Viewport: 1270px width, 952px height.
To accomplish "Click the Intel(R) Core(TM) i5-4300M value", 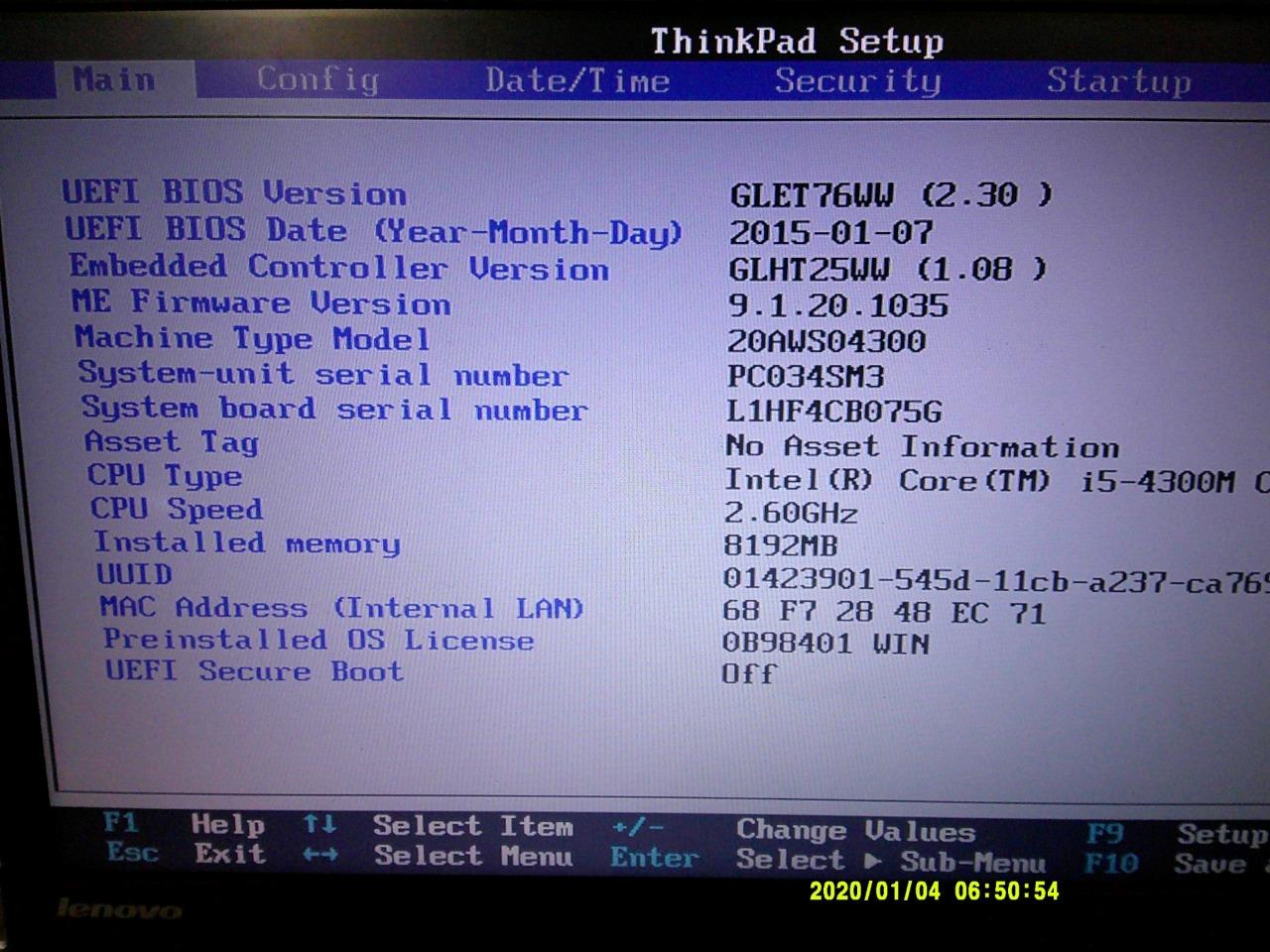I will 996,481.
